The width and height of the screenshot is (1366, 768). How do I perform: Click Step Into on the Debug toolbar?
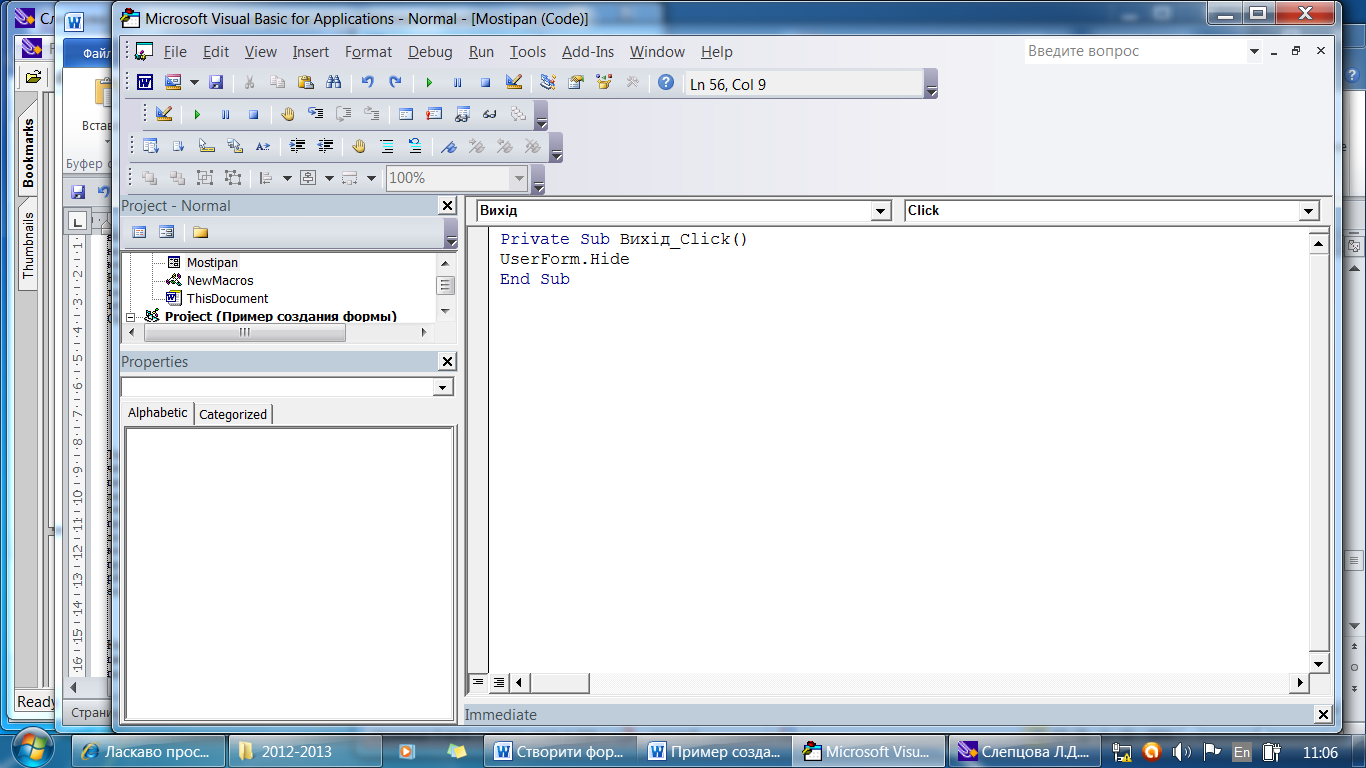316,114
